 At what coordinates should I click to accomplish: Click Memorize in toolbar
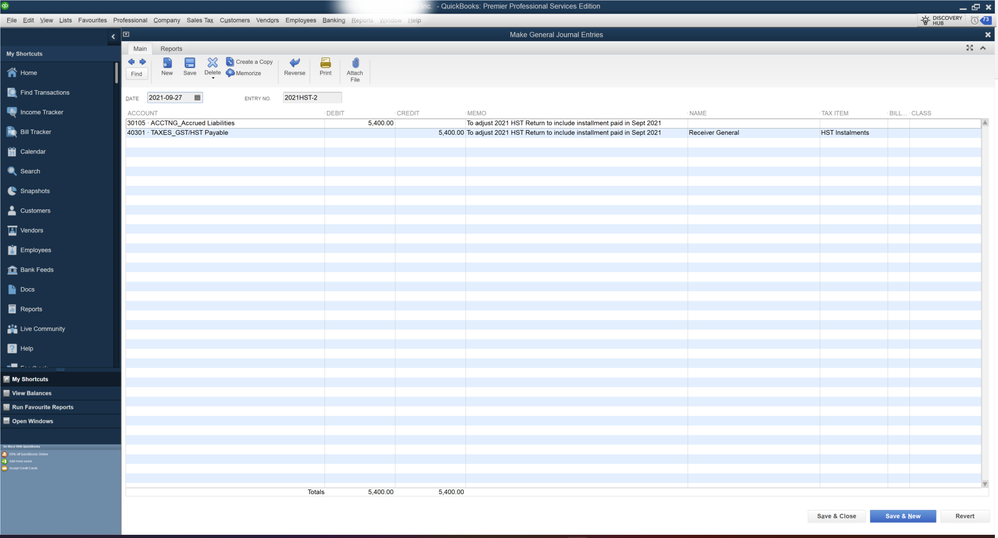(244, 73)
